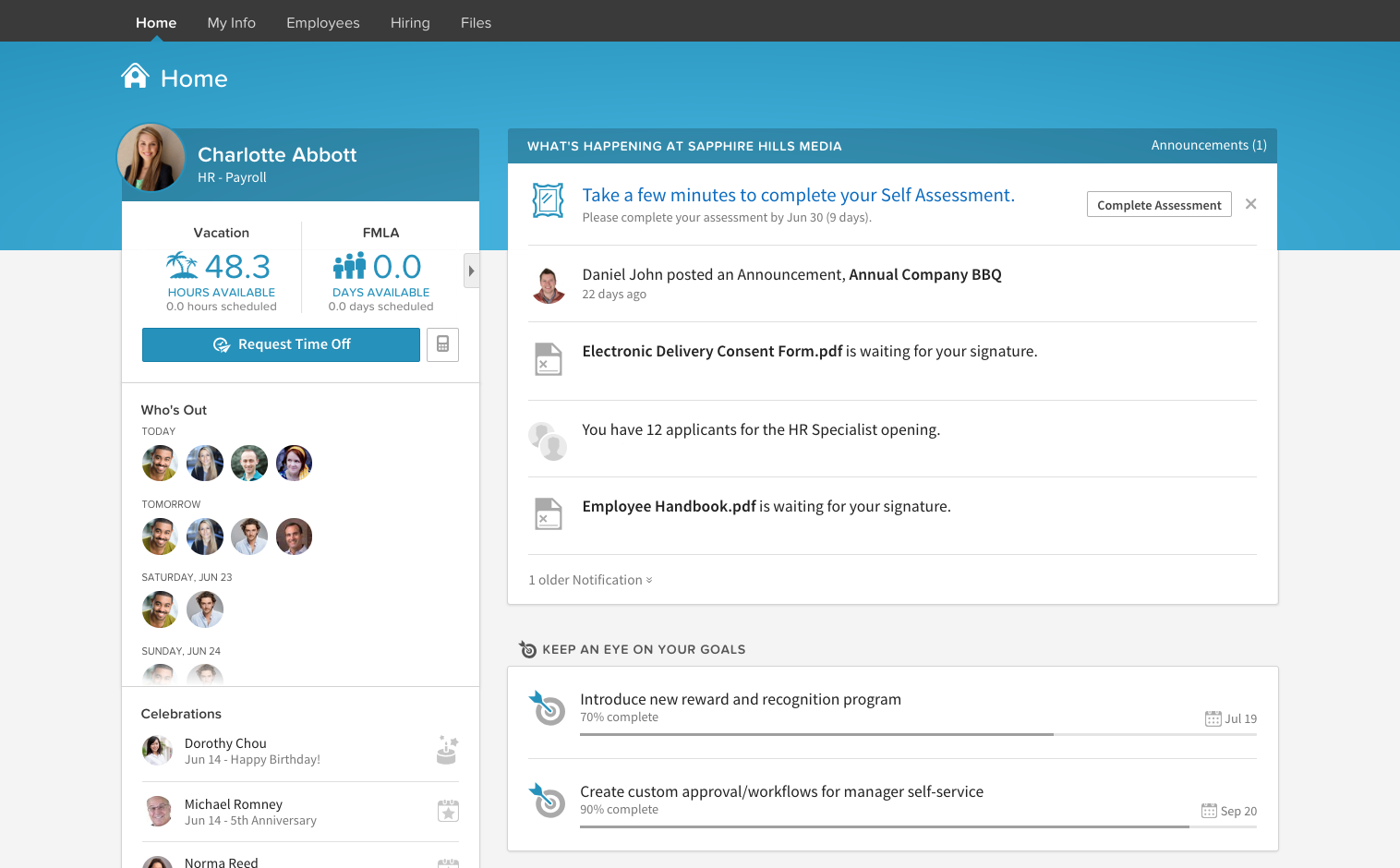
Task: Expand the 1 older Notification link
Action: [x=590, y=580]
